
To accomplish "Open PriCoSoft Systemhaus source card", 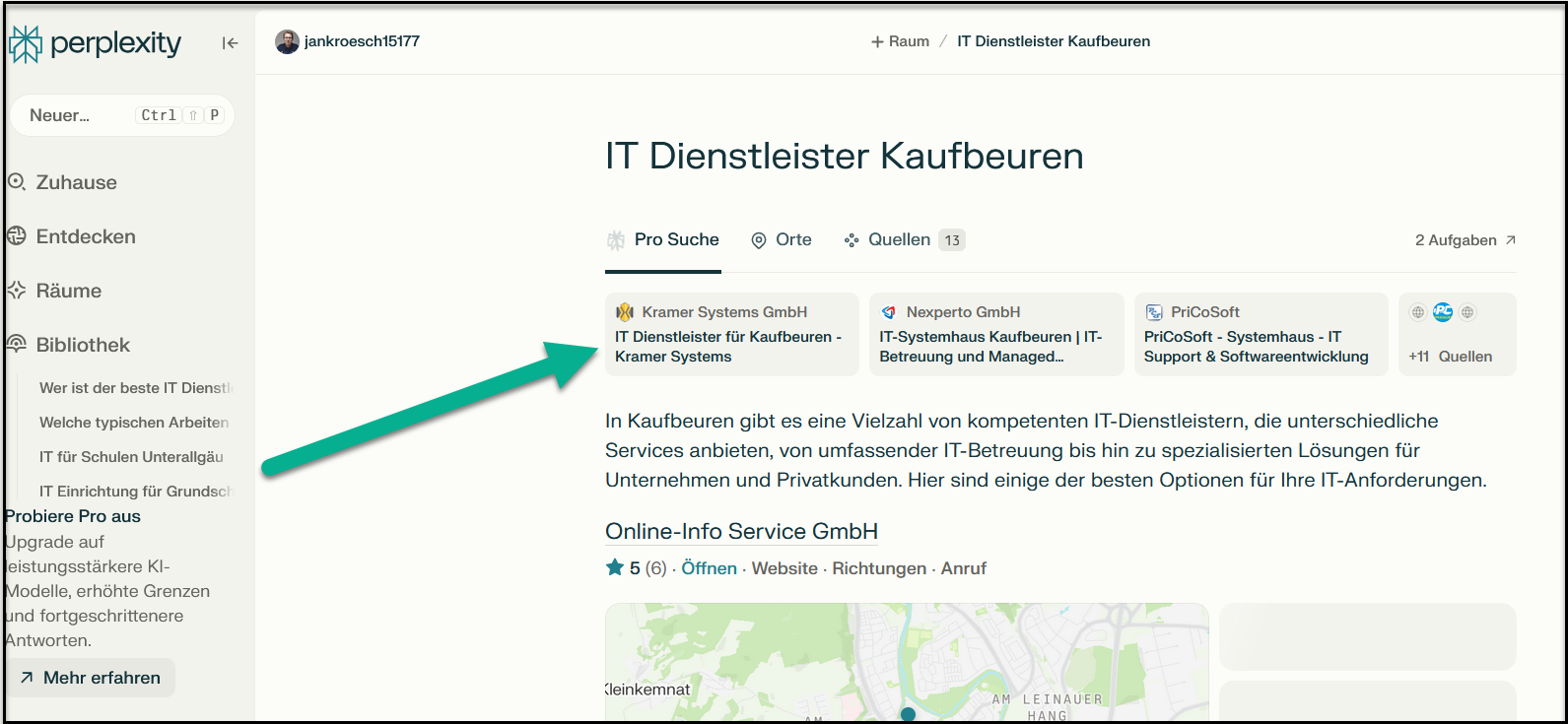I will pos(1261,334).
